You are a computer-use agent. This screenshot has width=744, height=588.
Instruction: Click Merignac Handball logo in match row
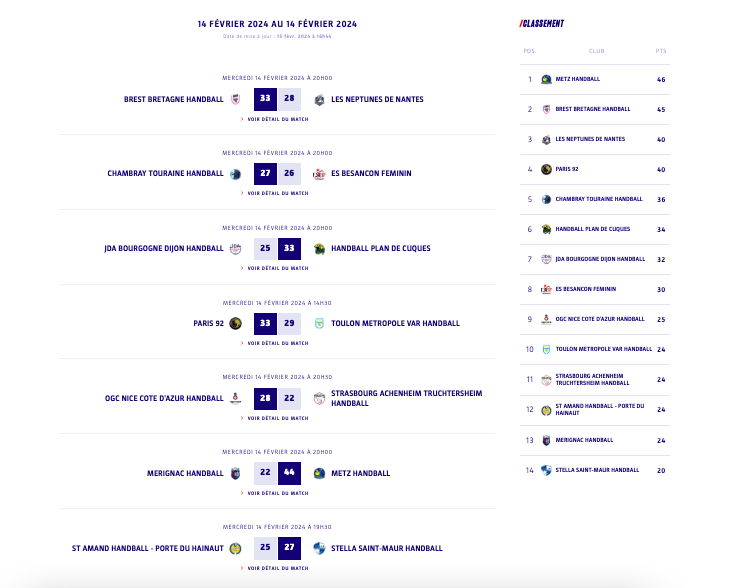[235, 473]
